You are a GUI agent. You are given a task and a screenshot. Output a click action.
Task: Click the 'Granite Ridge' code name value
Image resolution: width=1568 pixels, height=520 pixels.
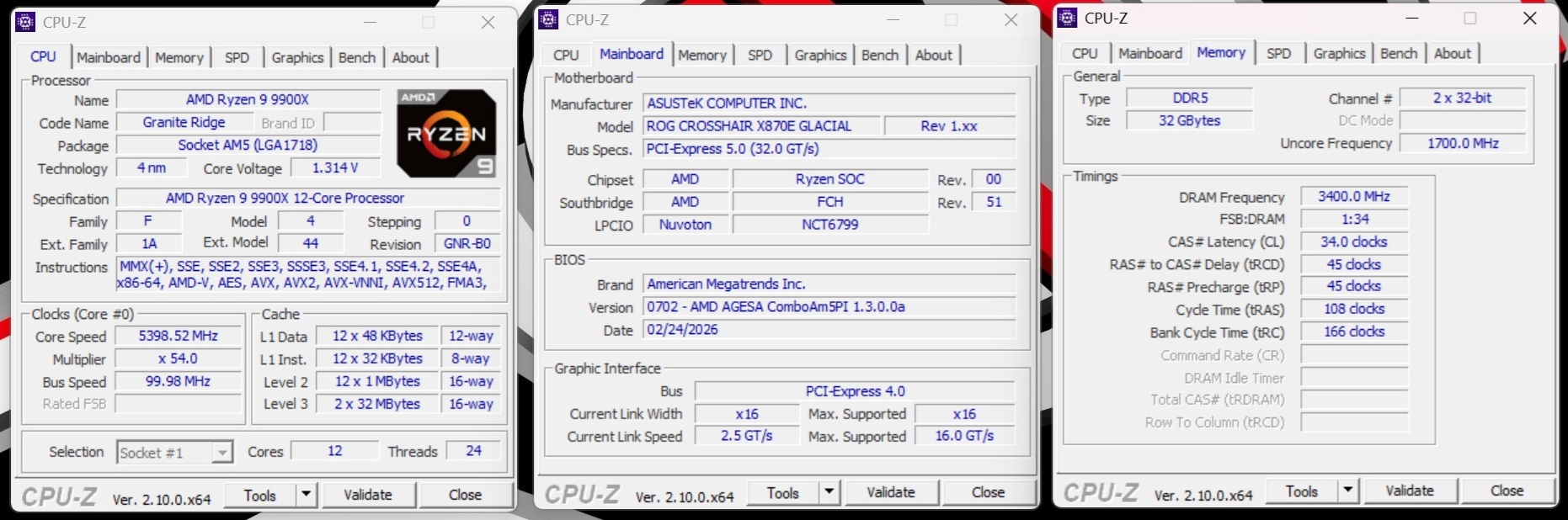[x=184, y=122]
